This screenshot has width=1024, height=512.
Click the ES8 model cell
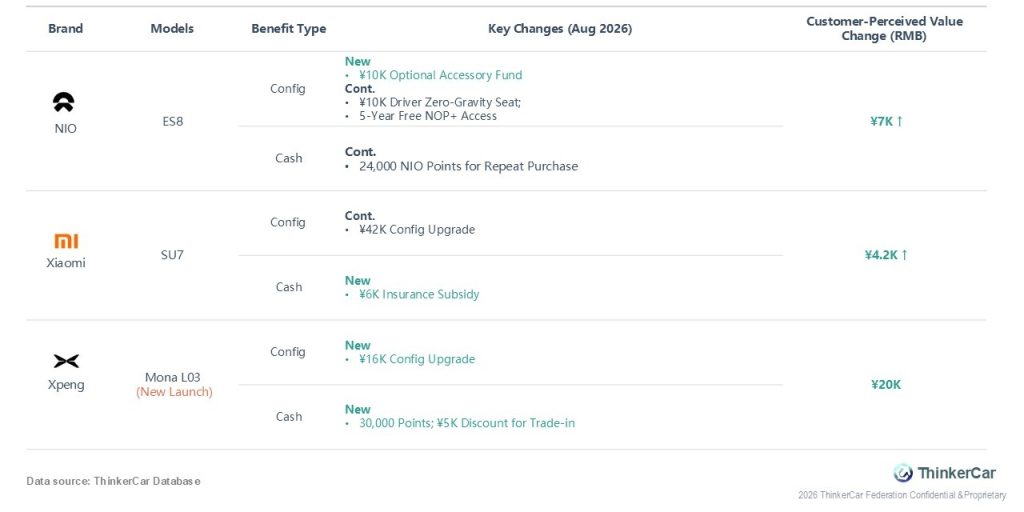click(x=172, y=121)
